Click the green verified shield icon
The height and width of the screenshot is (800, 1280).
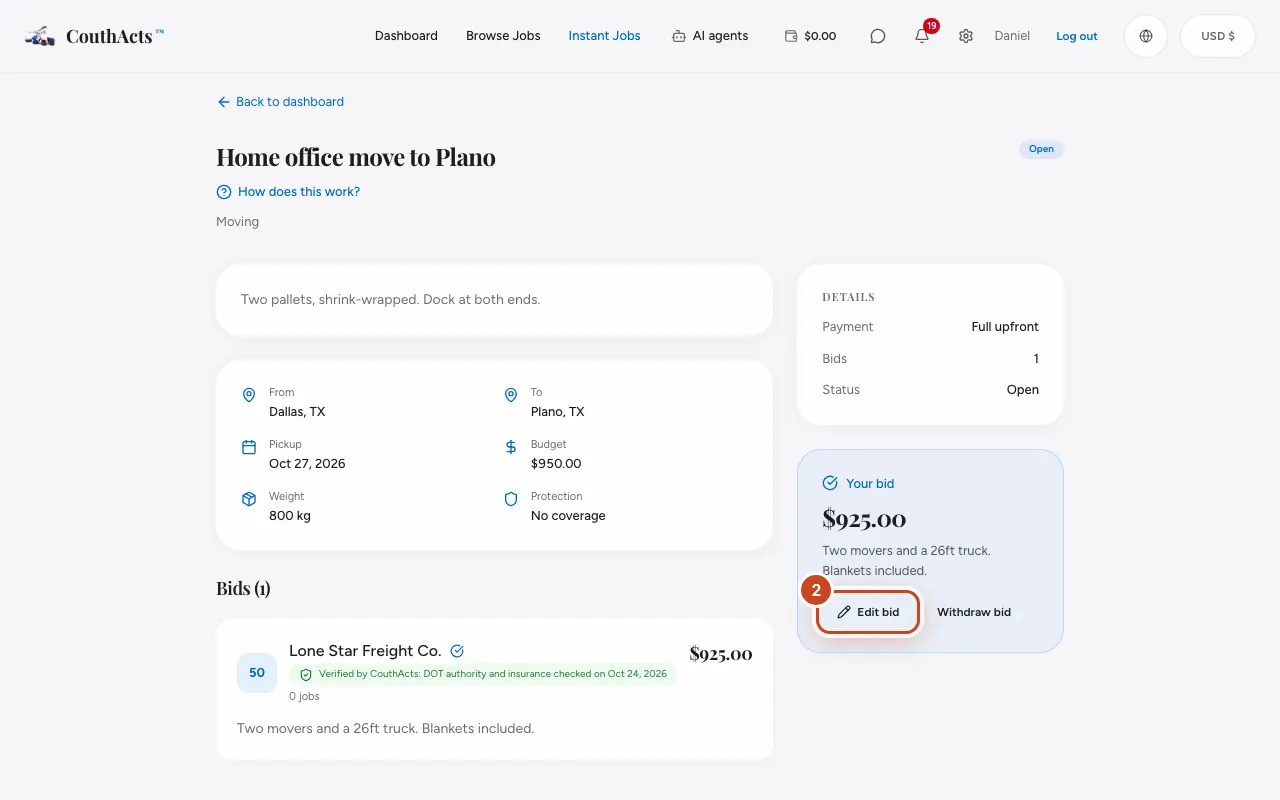pos(306,675)
